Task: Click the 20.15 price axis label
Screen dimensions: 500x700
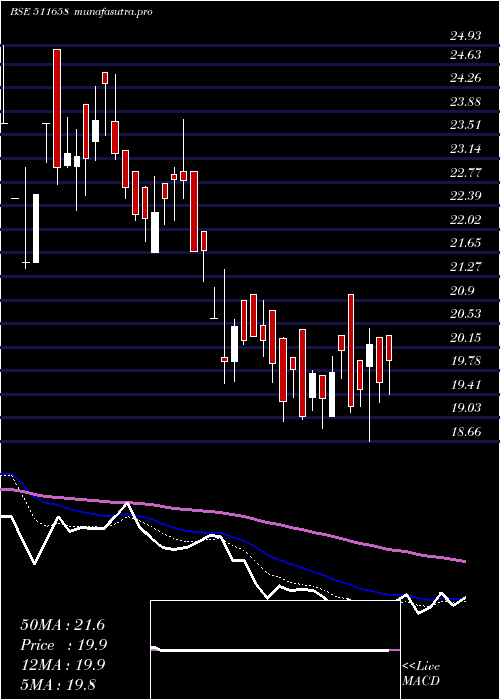Action: [x=466, y=338]
